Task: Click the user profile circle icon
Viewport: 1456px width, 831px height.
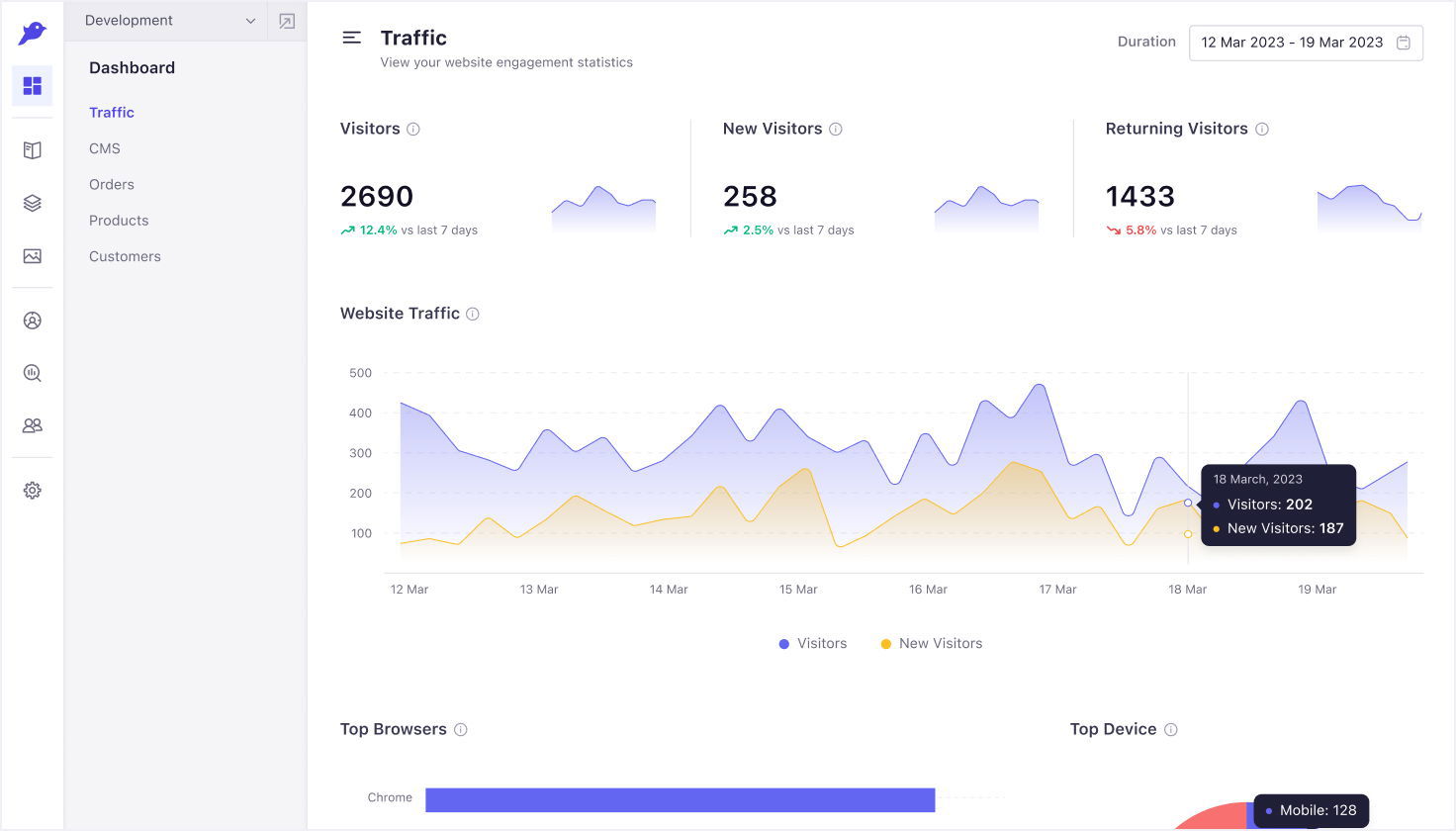Action: pyautogui.click(x=33, y=321)
